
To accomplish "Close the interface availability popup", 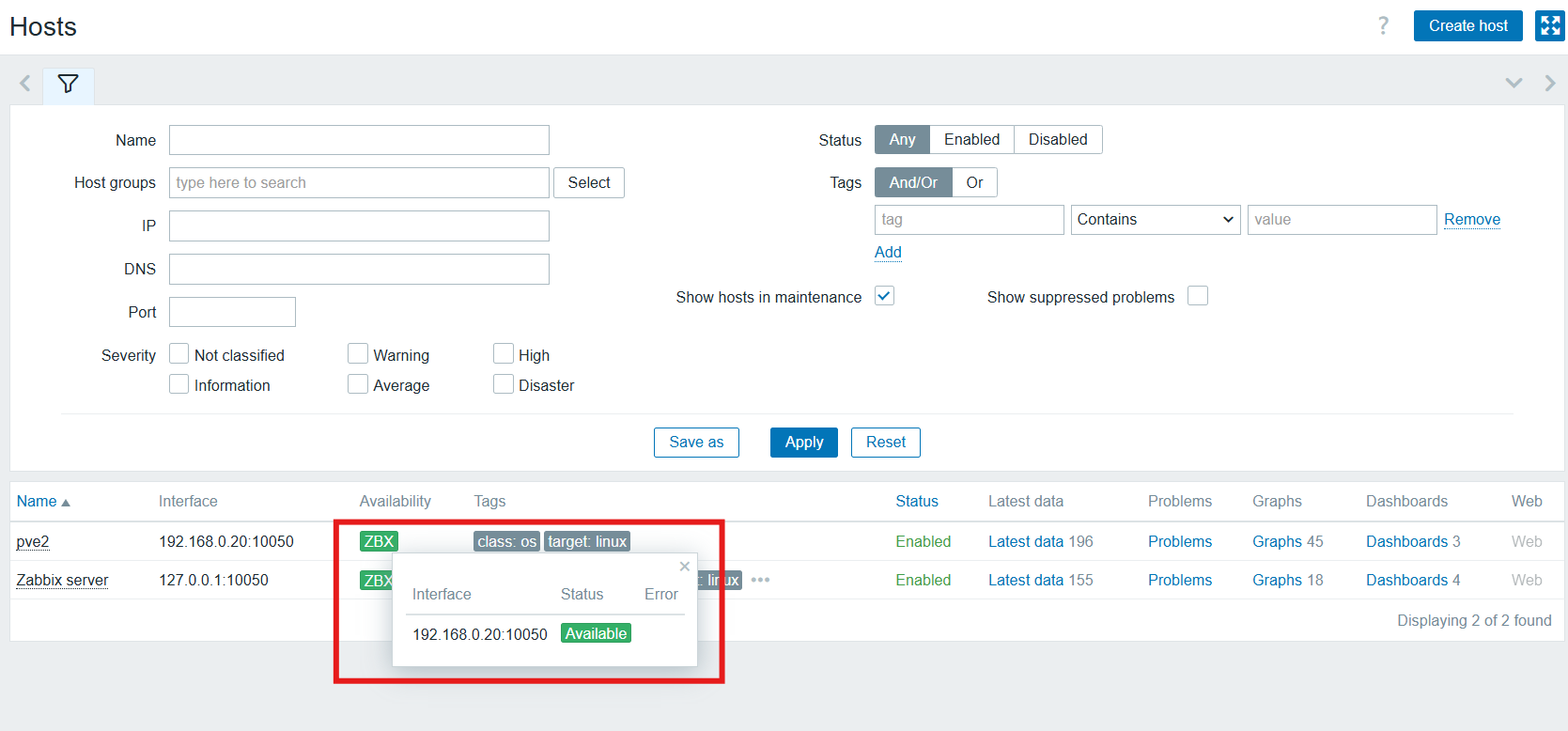I will tap(685, 567).
